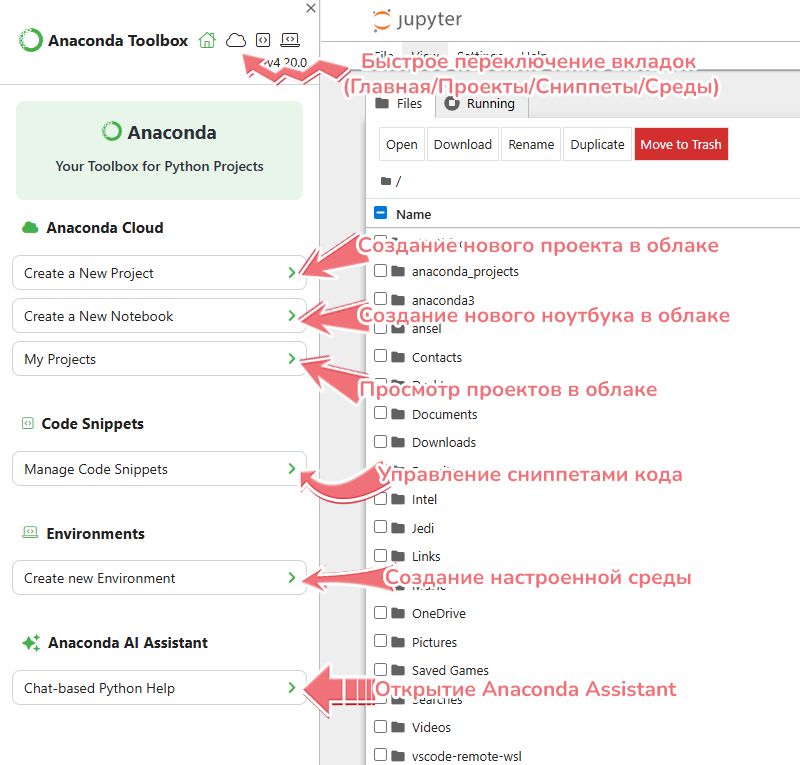Close the Anaconda Toolbox panel

311,8
